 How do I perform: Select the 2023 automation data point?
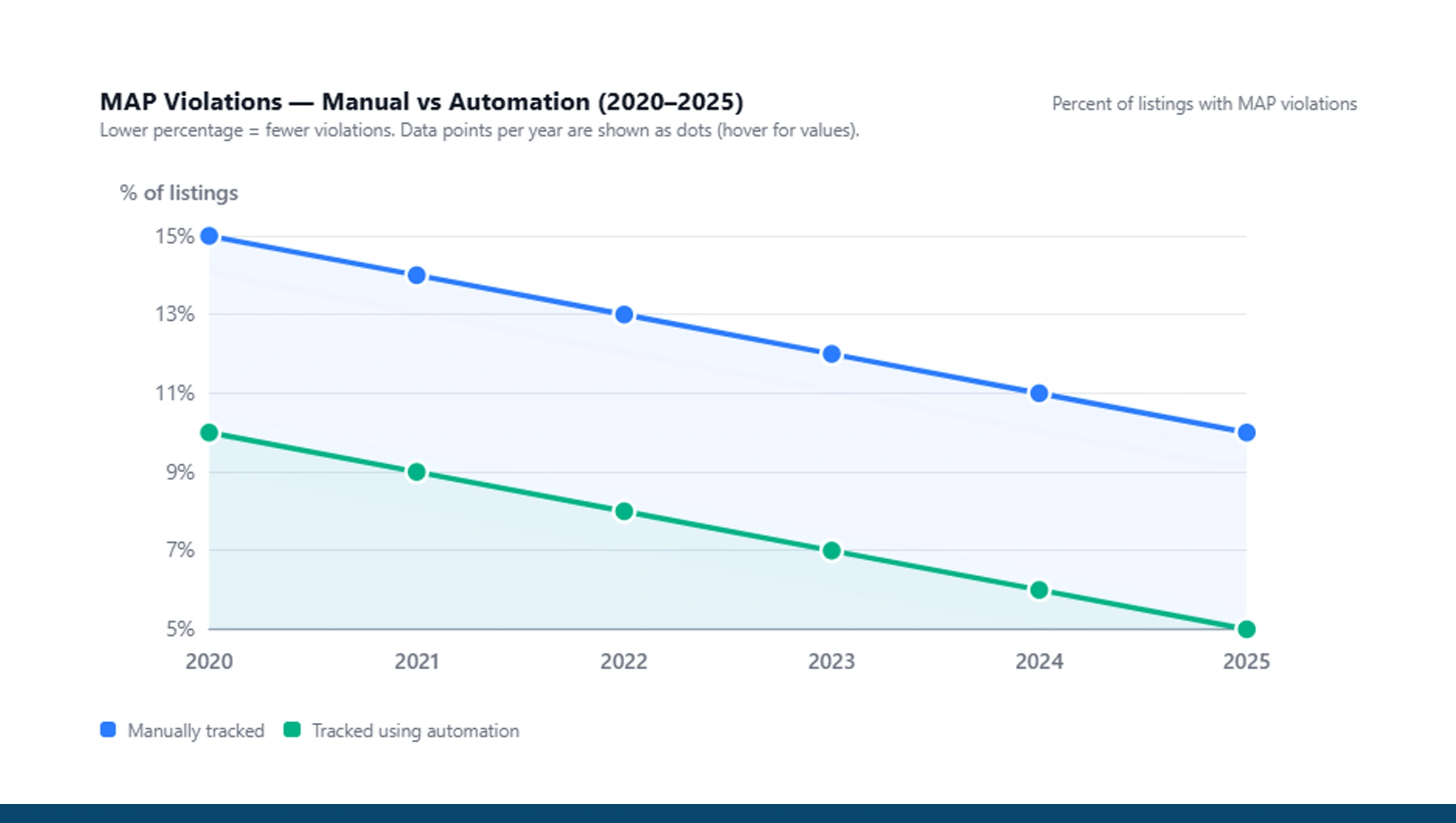832,551
